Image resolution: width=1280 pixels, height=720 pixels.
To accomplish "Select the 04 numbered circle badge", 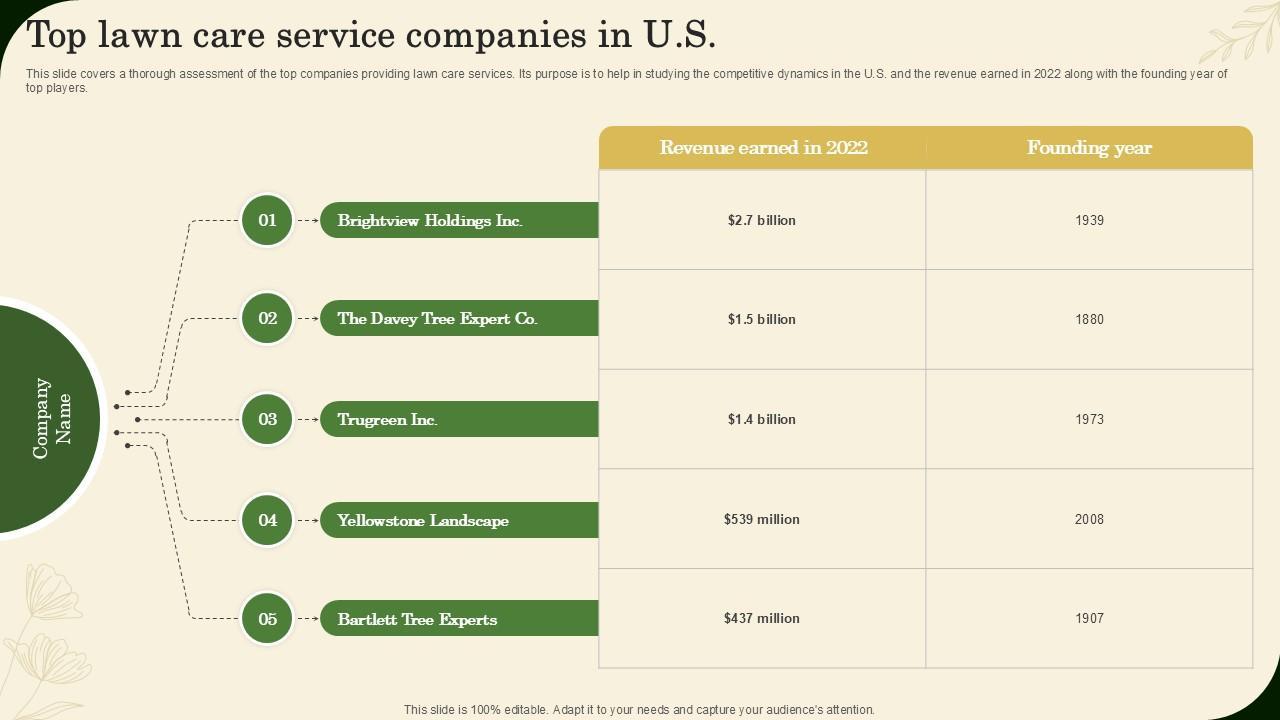I will click(x=267, y=520).
